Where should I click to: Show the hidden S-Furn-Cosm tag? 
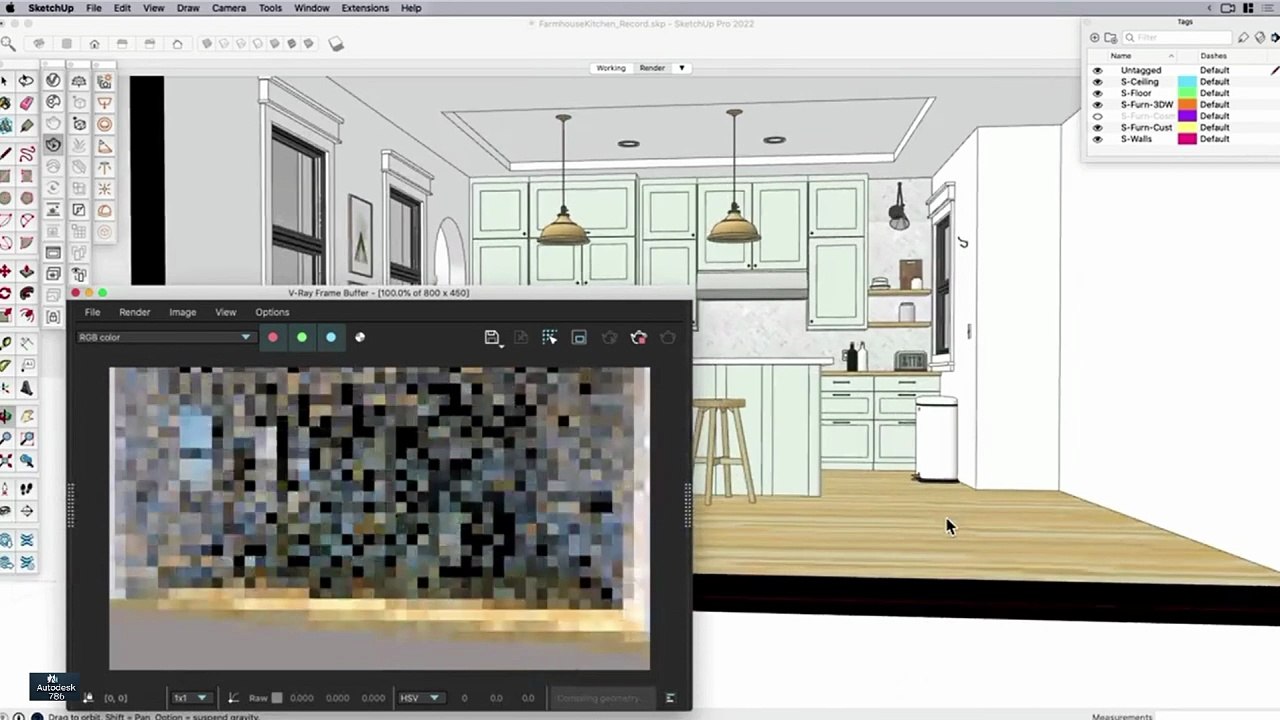click(x=1097, y=116)
